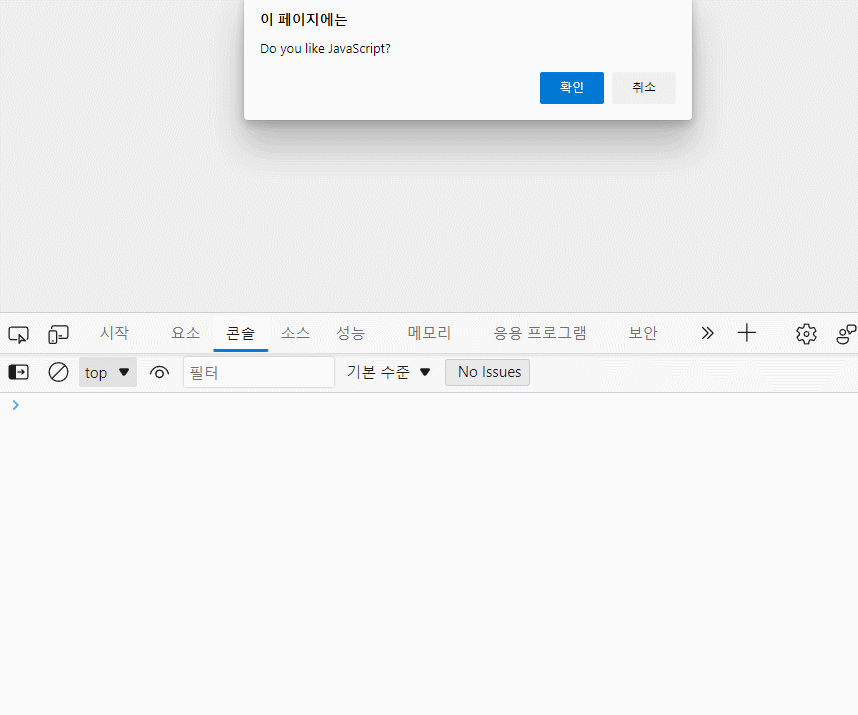The image size is (858, 715).
Task: Add a new tool with plus icon
Action: (x=746, y=333)
